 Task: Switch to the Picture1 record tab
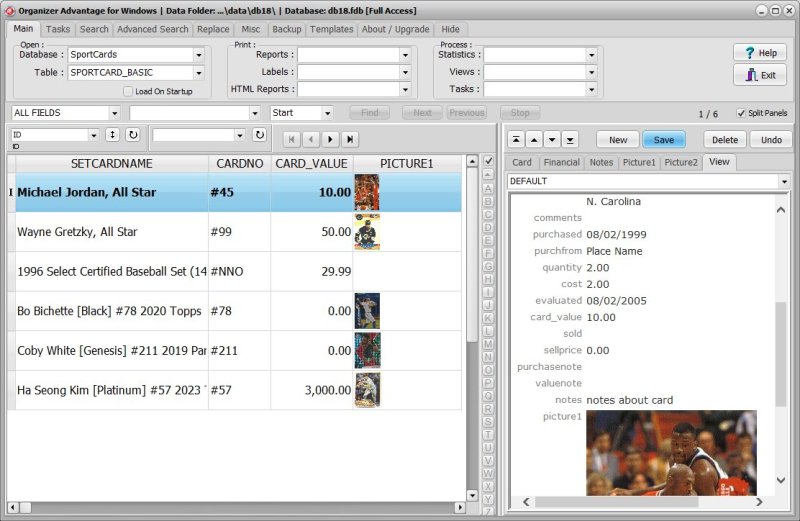[x=639, y=162]
